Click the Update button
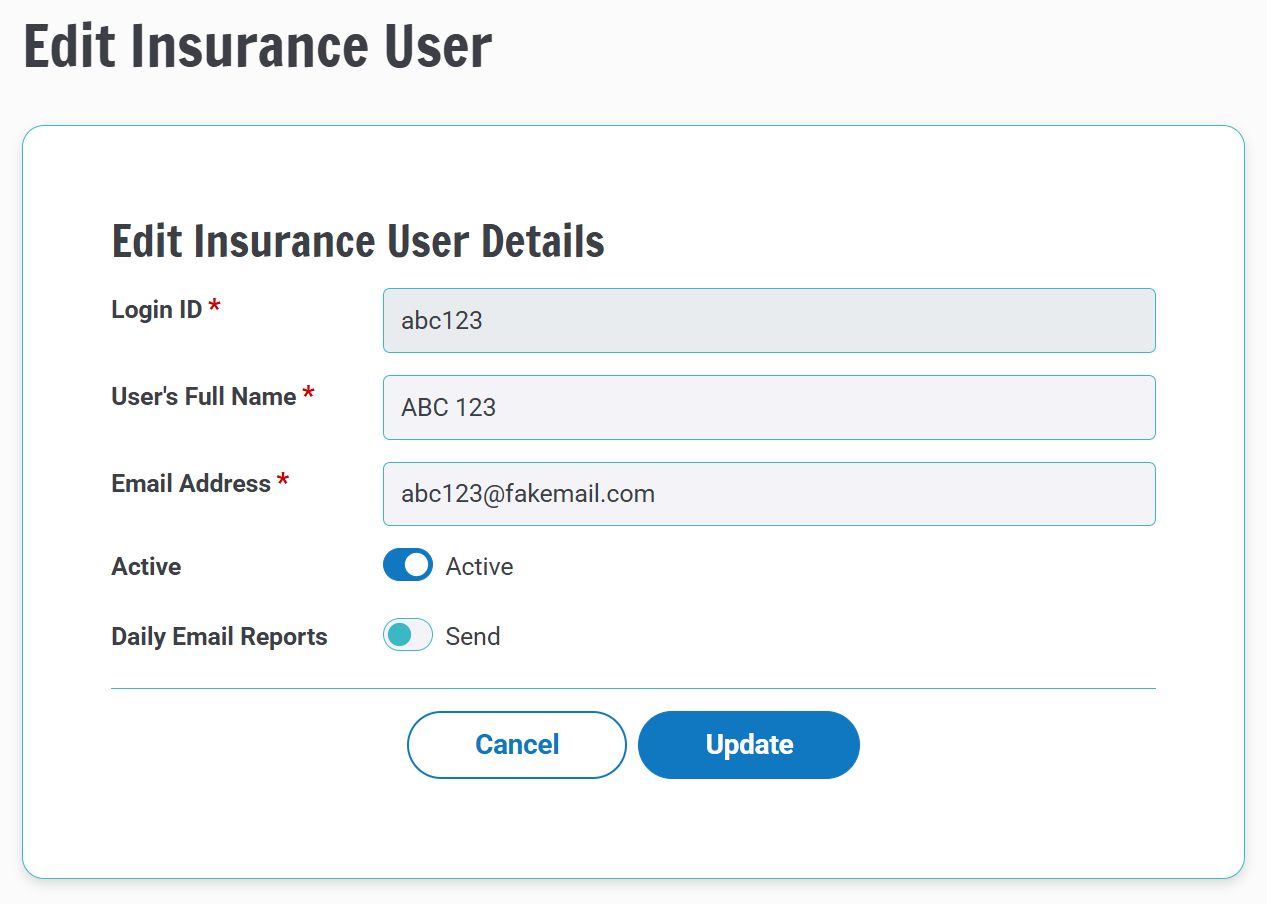The image size is (1267, 904). (748, 744)
